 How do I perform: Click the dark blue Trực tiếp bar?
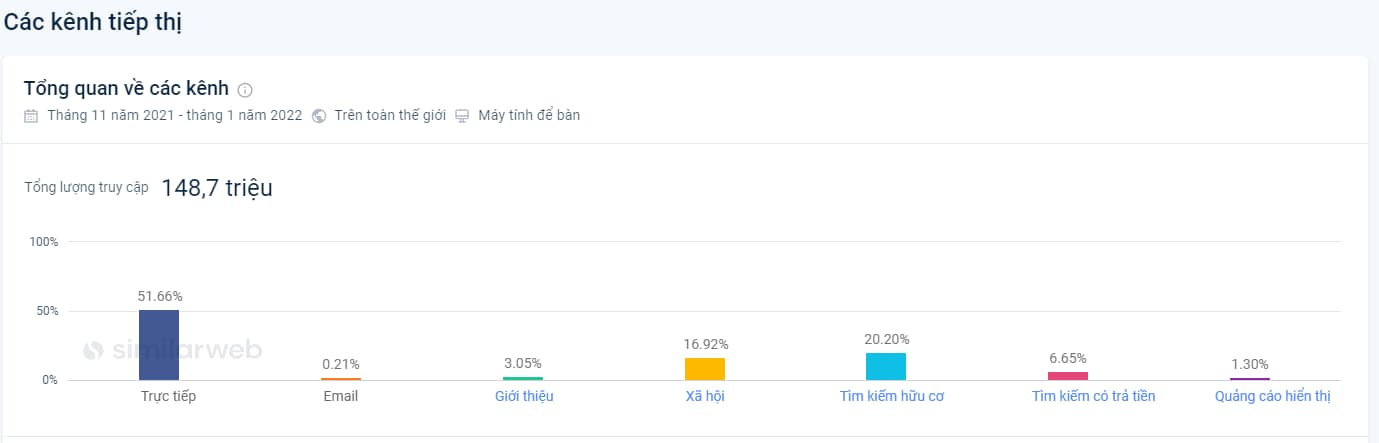[159, 345]
